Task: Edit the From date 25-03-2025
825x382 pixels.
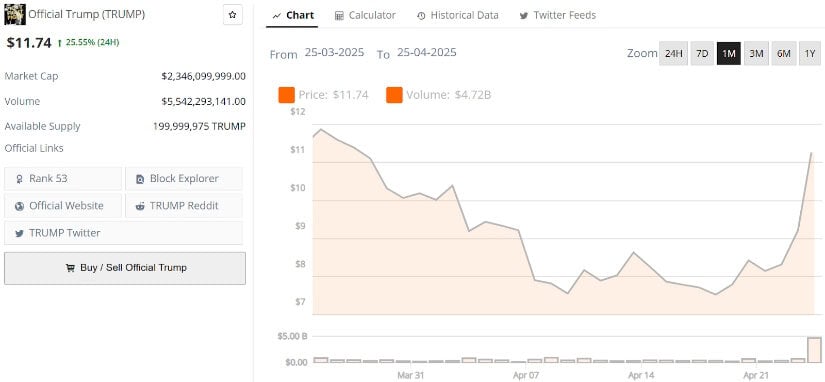Action: [x=334, y=53]
